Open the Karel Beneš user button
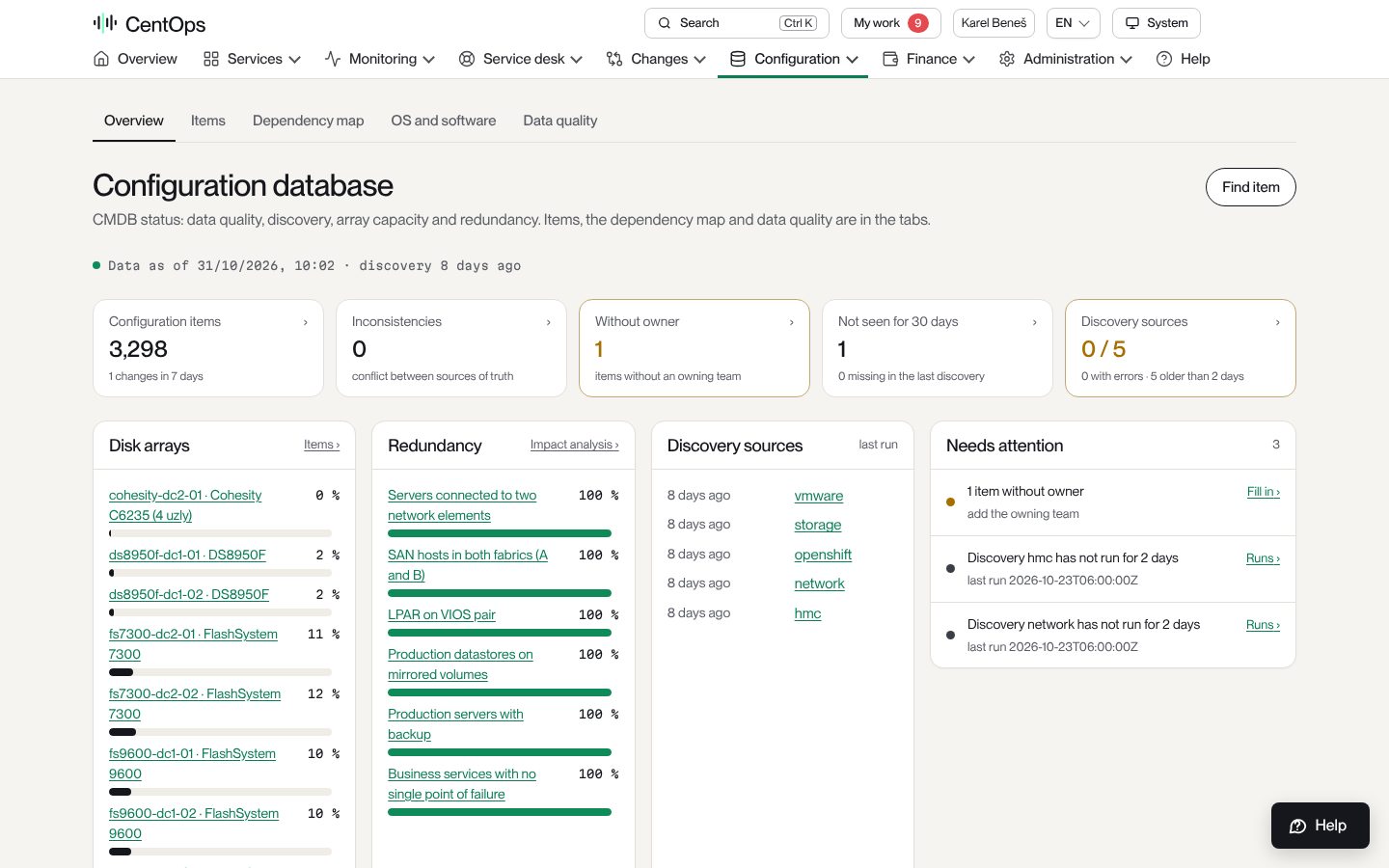The image size is (1389, 868). pyautogui.click(x=994, y=23)
